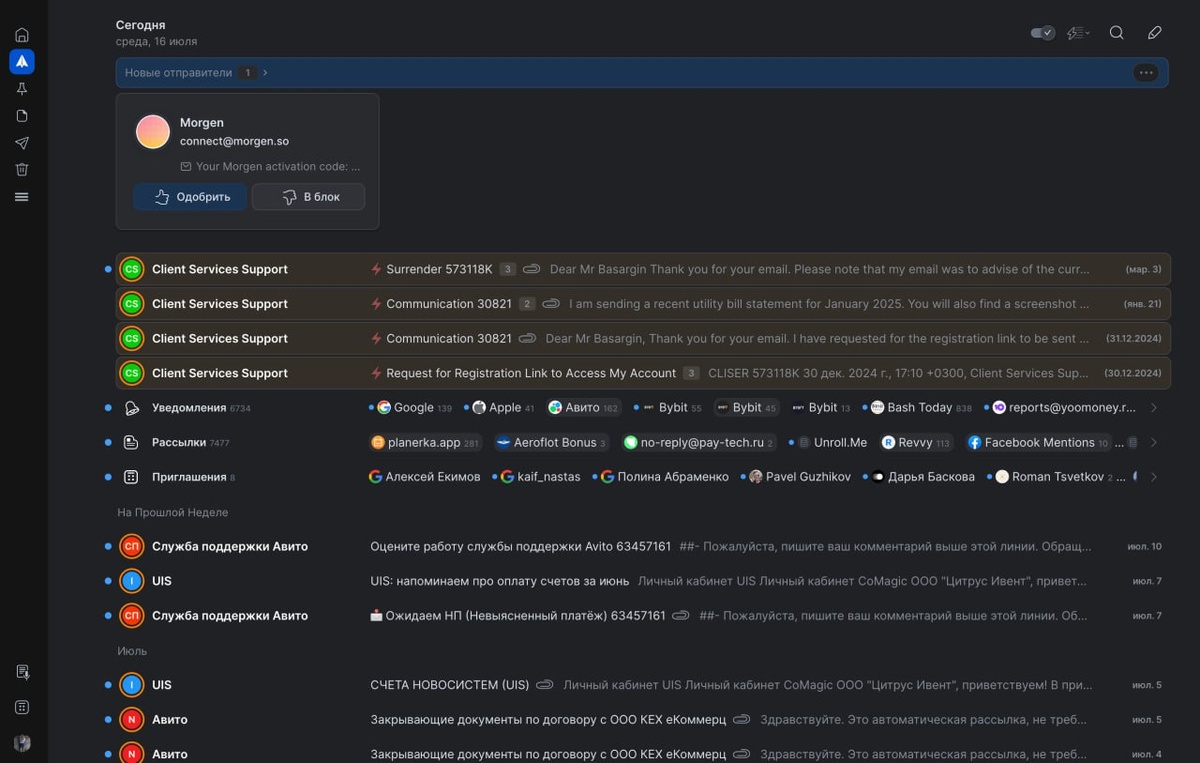Open 'Communication 30821' email dated янв. 21

(643, 304)
